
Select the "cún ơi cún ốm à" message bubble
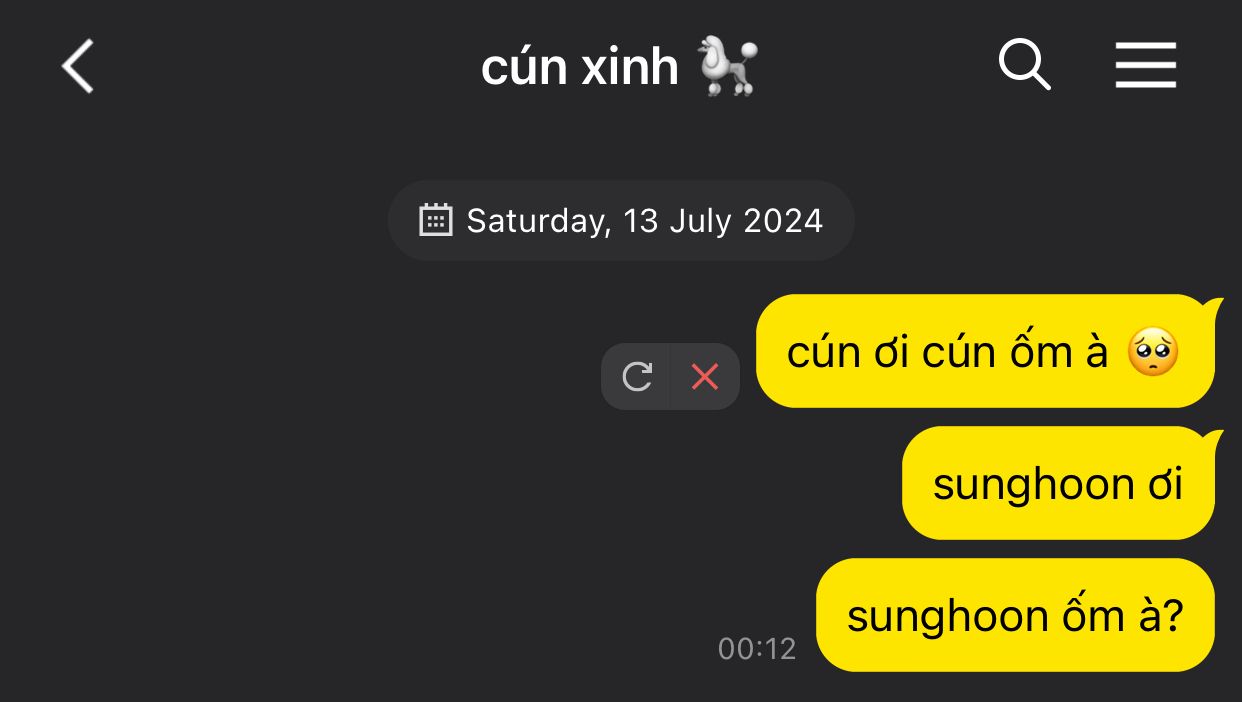coord(986,351)
